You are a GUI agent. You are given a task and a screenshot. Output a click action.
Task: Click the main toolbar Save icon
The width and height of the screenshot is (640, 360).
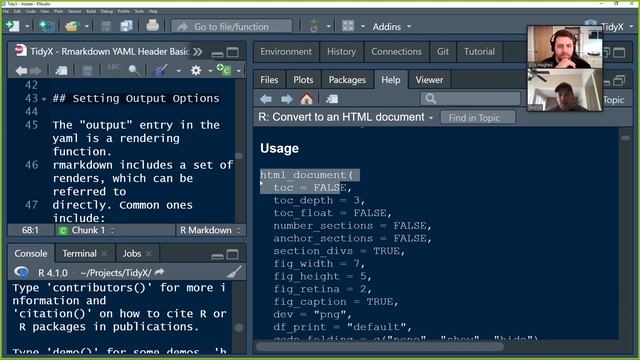click(x=106, y=26)
